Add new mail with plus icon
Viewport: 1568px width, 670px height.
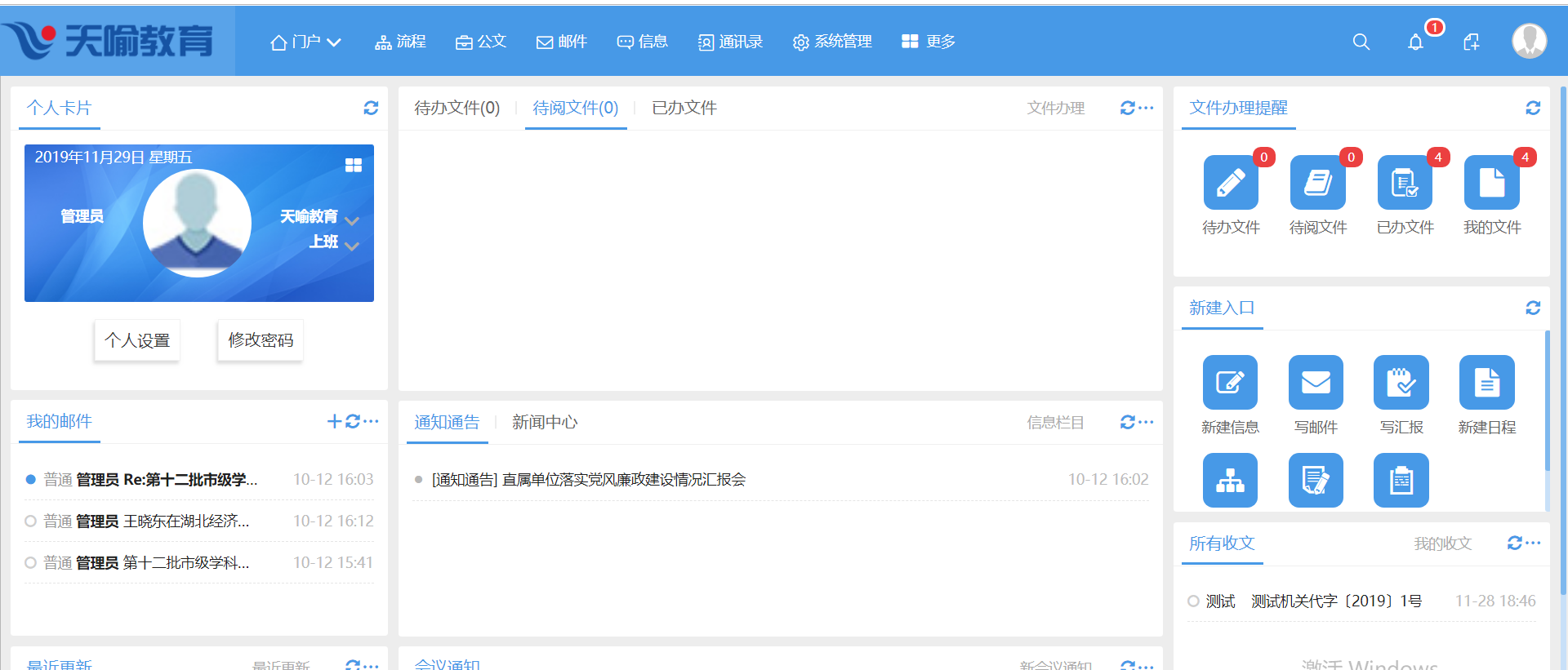[x=334, y=421]
